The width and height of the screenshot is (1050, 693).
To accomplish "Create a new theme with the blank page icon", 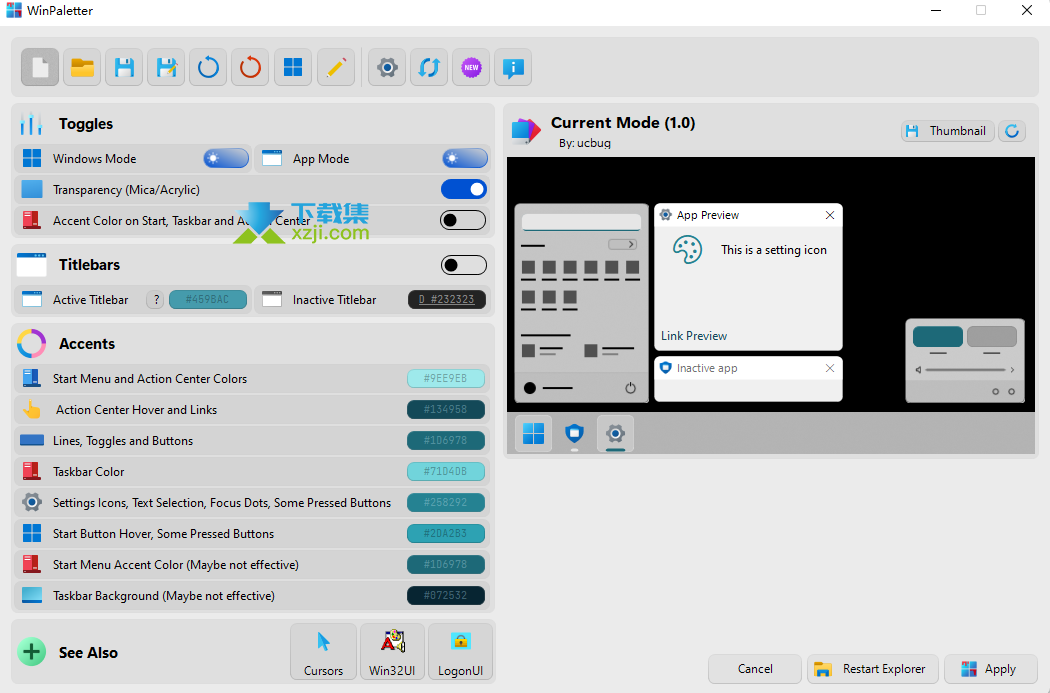I will 40,67.
